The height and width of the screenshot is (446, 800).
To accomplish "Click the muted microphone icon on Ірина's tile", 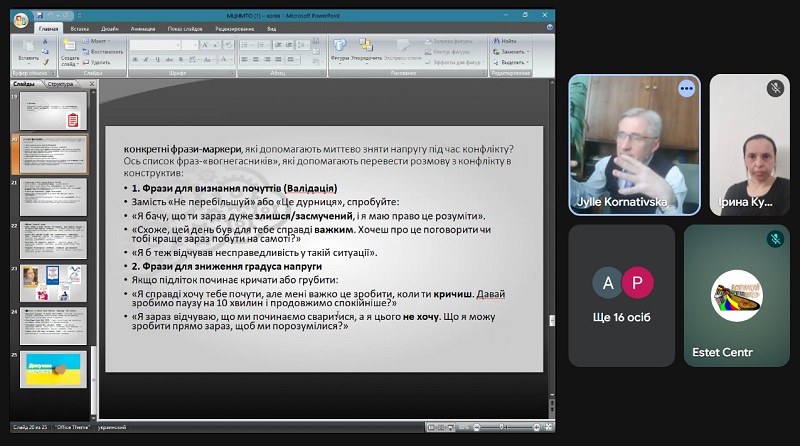I will coord(775,88).
